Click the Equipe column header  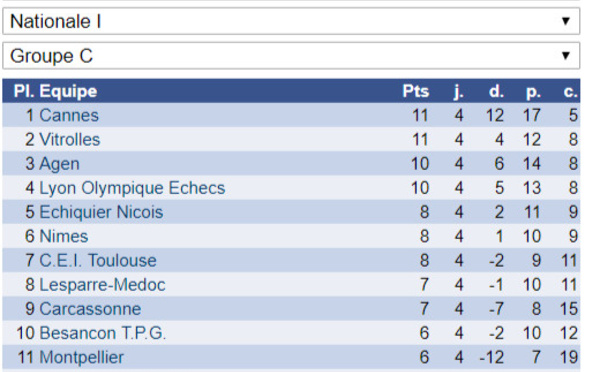click(x=68, y=91)
